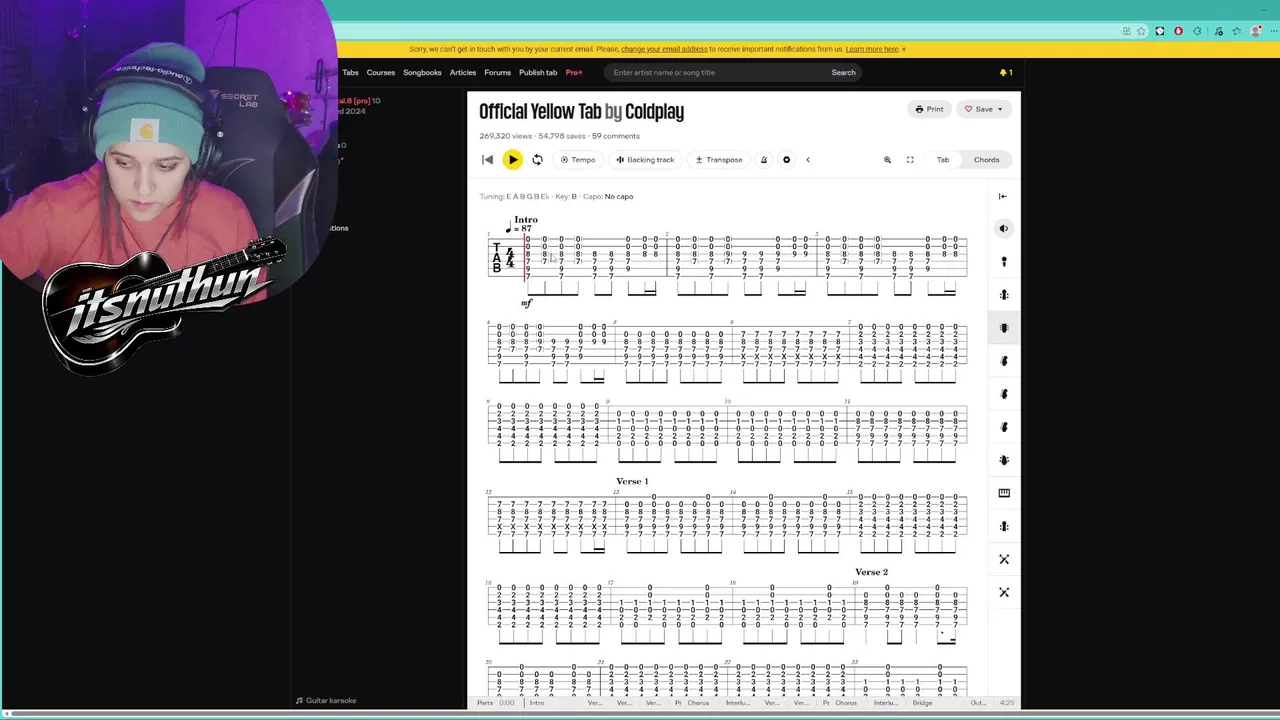The height and width of the screenshot is (720, 1280).
Task: Open the Learn more here link
Action: 872,49
